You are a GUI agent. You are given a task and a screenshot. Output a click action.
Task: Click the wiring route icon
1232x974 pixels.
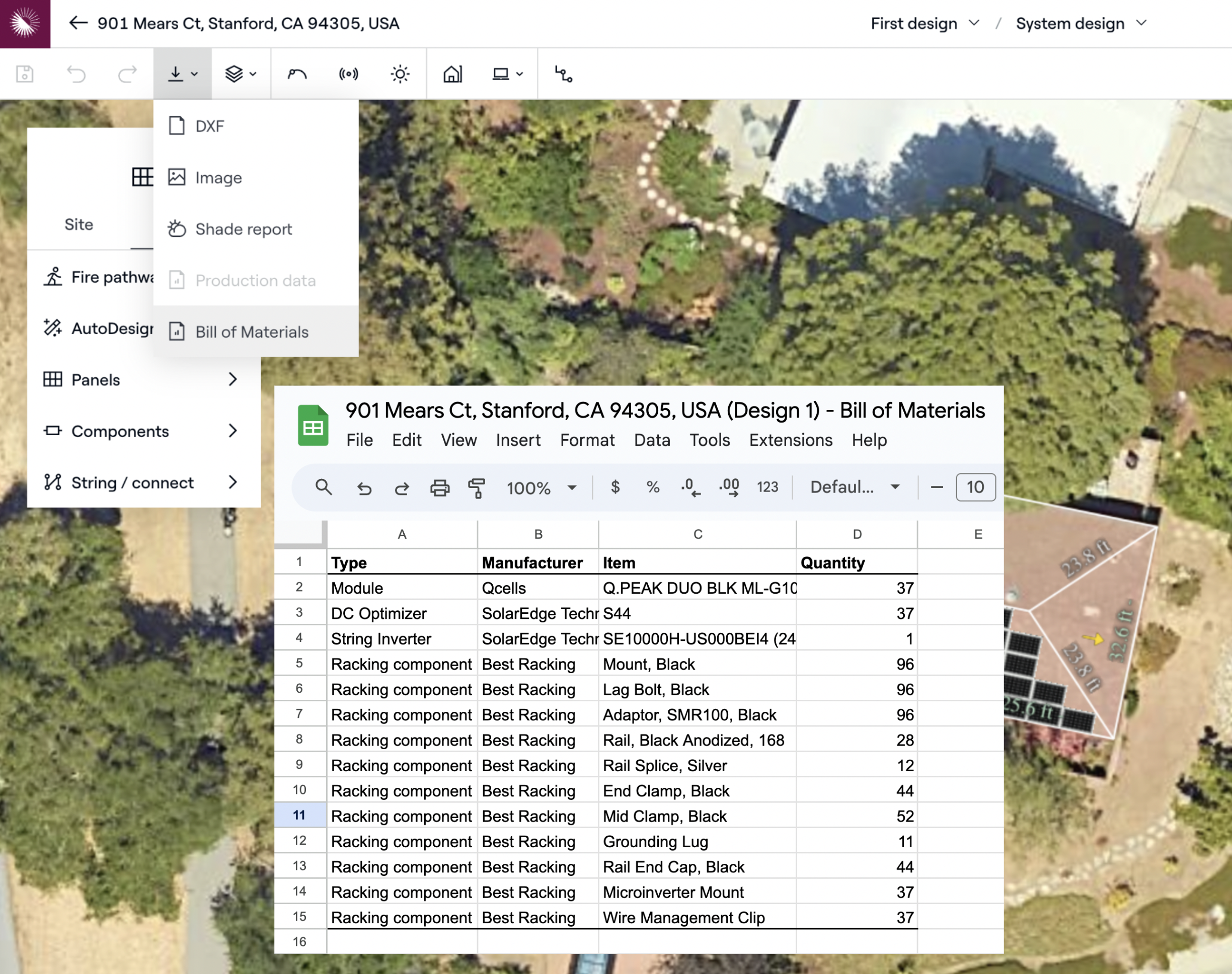tap(564, 74)
